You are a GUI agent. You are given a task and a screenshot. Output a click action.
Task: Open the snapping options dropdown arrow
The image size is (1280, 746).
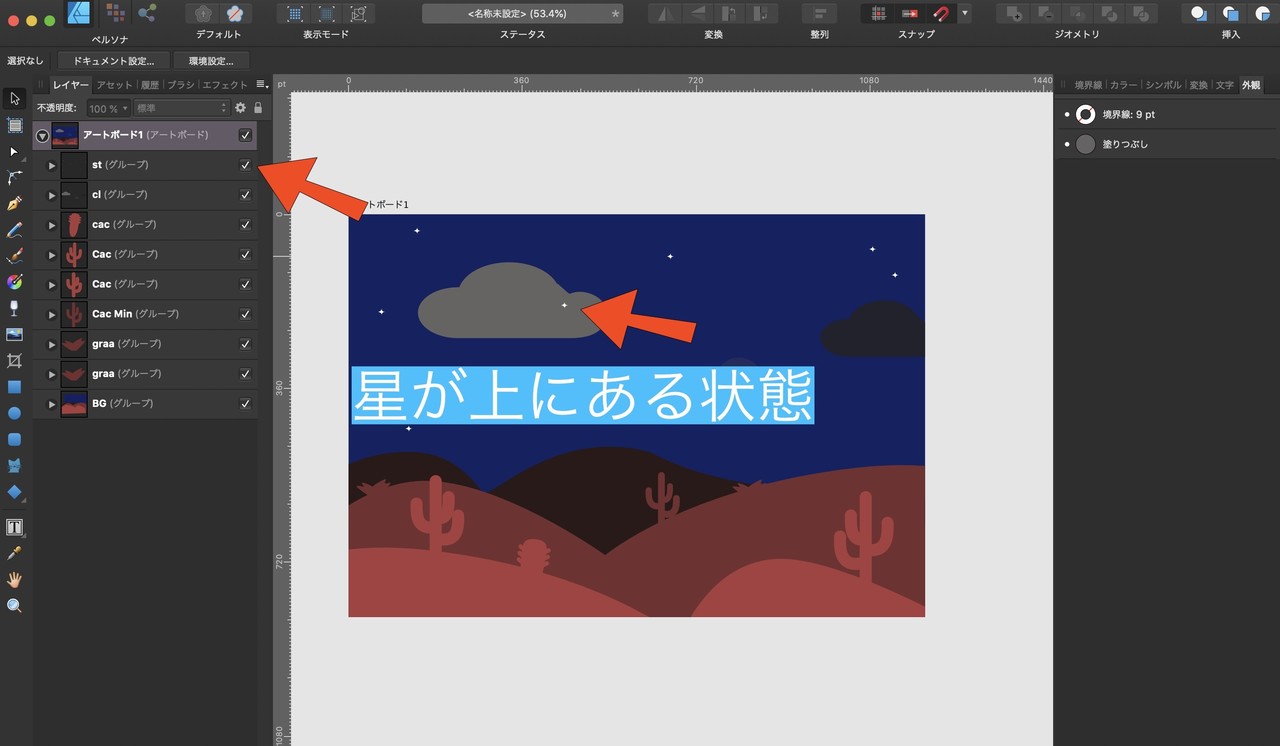coord(964,13)
